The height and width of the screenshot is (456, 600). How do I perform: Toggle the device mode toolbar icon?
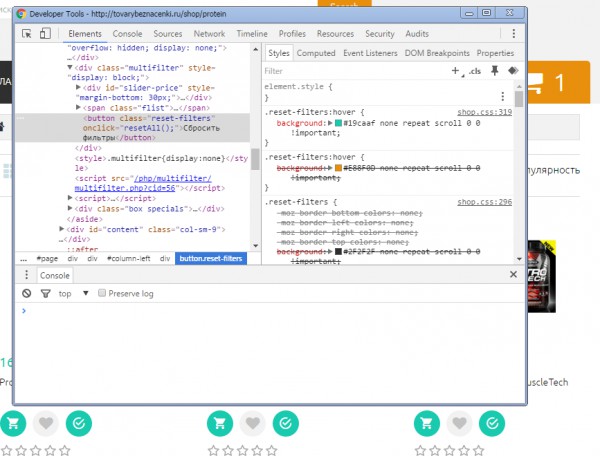[45, 33]
